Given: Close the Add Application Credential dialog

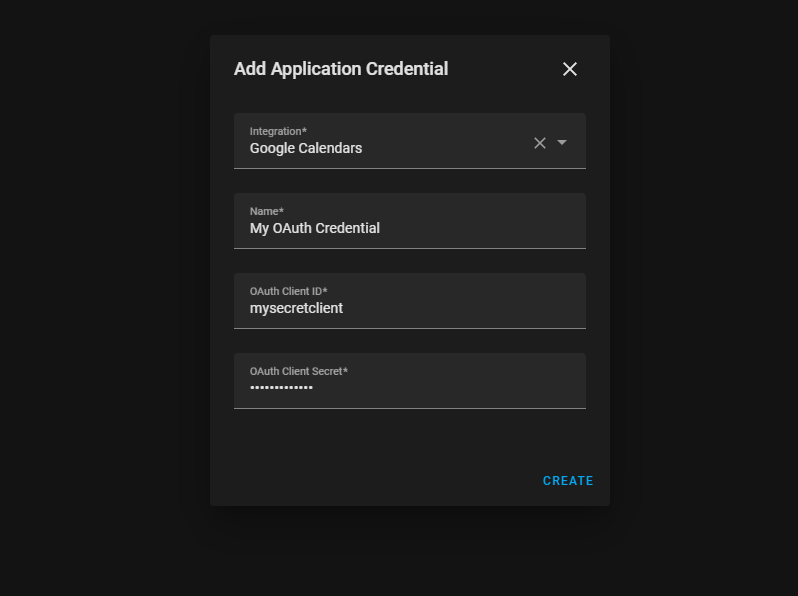Looking at the screenshot, I should tap(569, 69).
